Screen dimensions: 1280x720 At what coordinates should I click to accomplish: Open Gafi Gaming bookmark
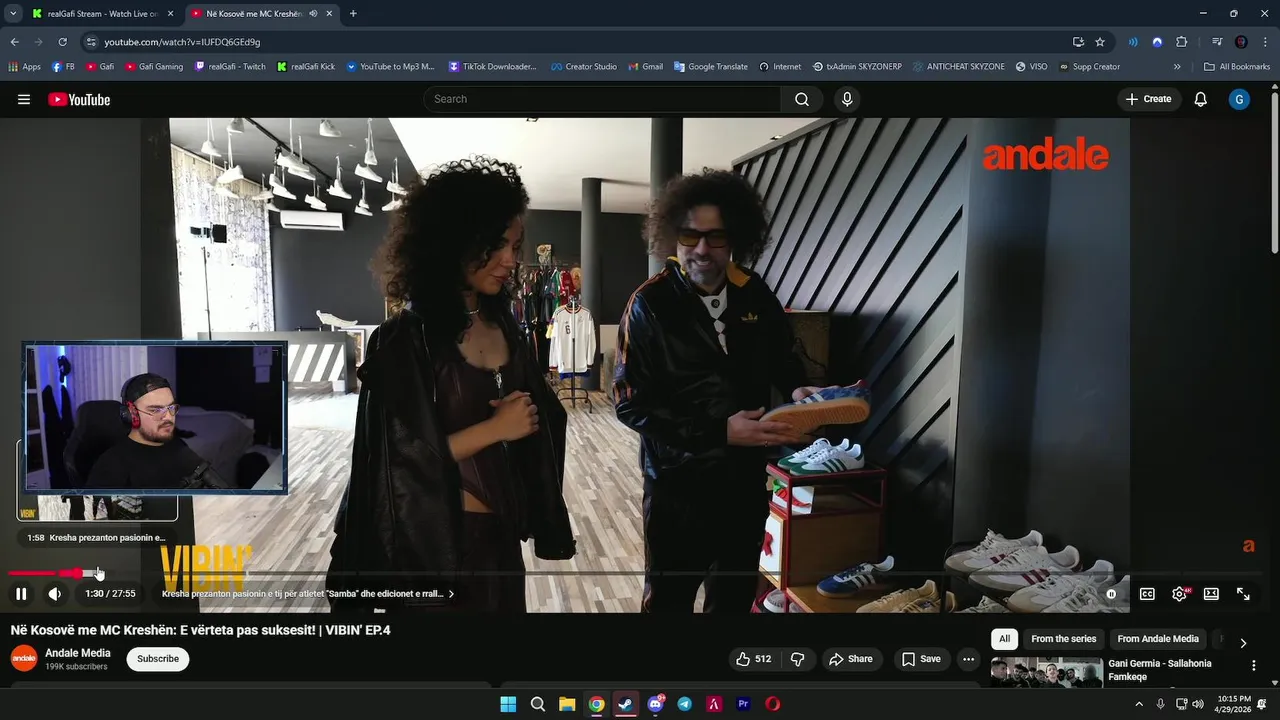click(x=154, y=67)
